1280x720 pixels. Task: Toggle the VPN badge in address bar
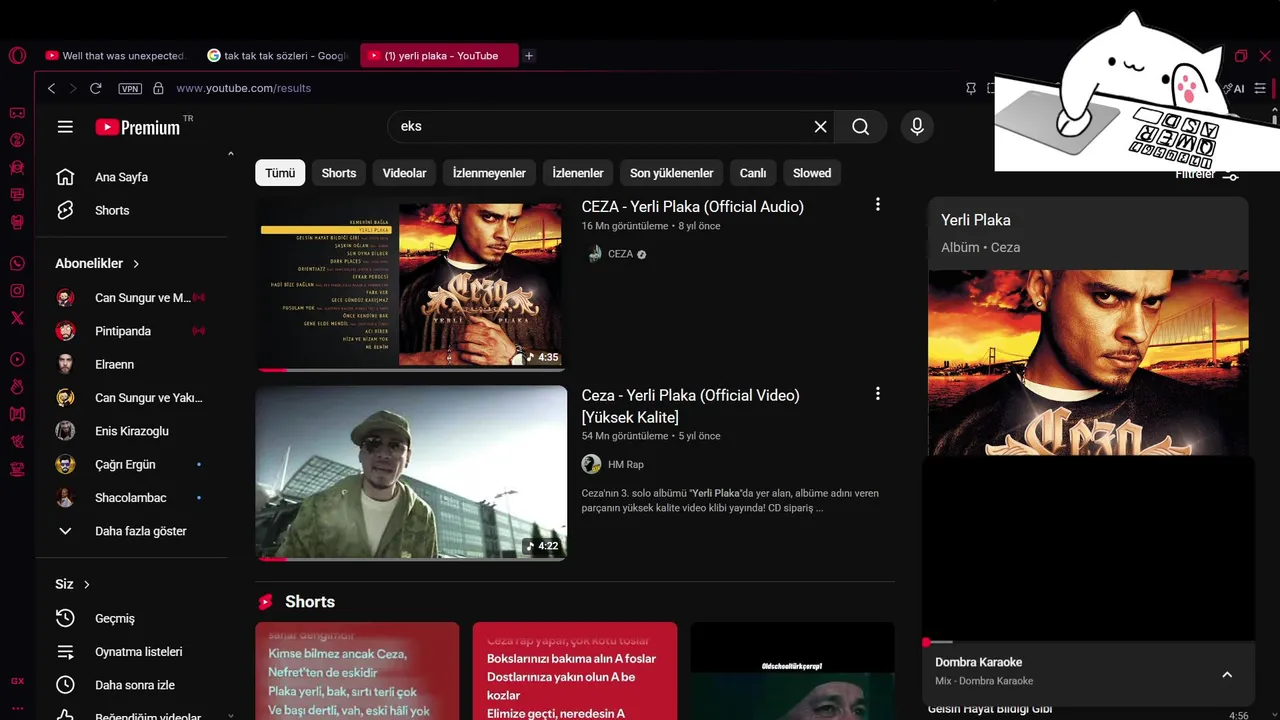(130, 88)
